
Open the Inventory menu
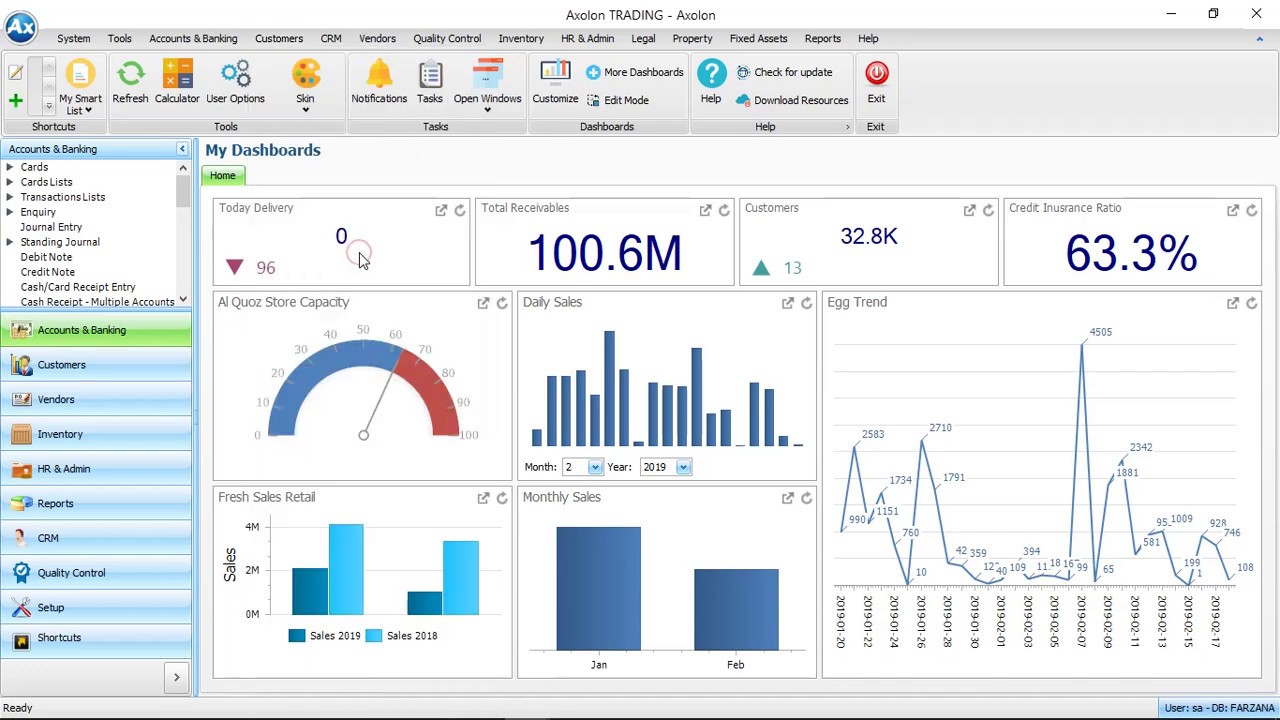pos(521,38)
